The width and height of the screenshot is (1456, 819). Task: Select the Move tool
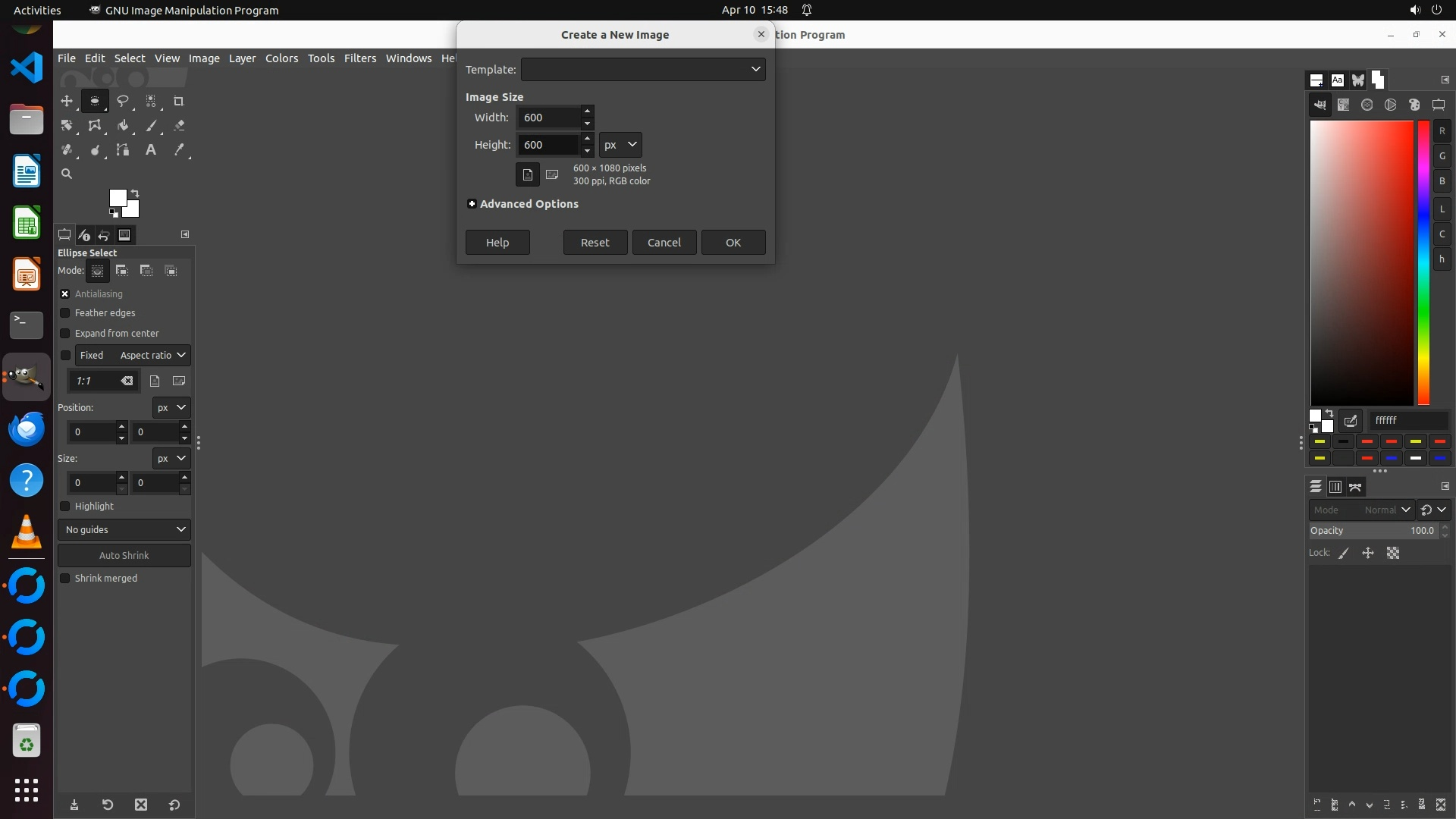coord(67,101)
